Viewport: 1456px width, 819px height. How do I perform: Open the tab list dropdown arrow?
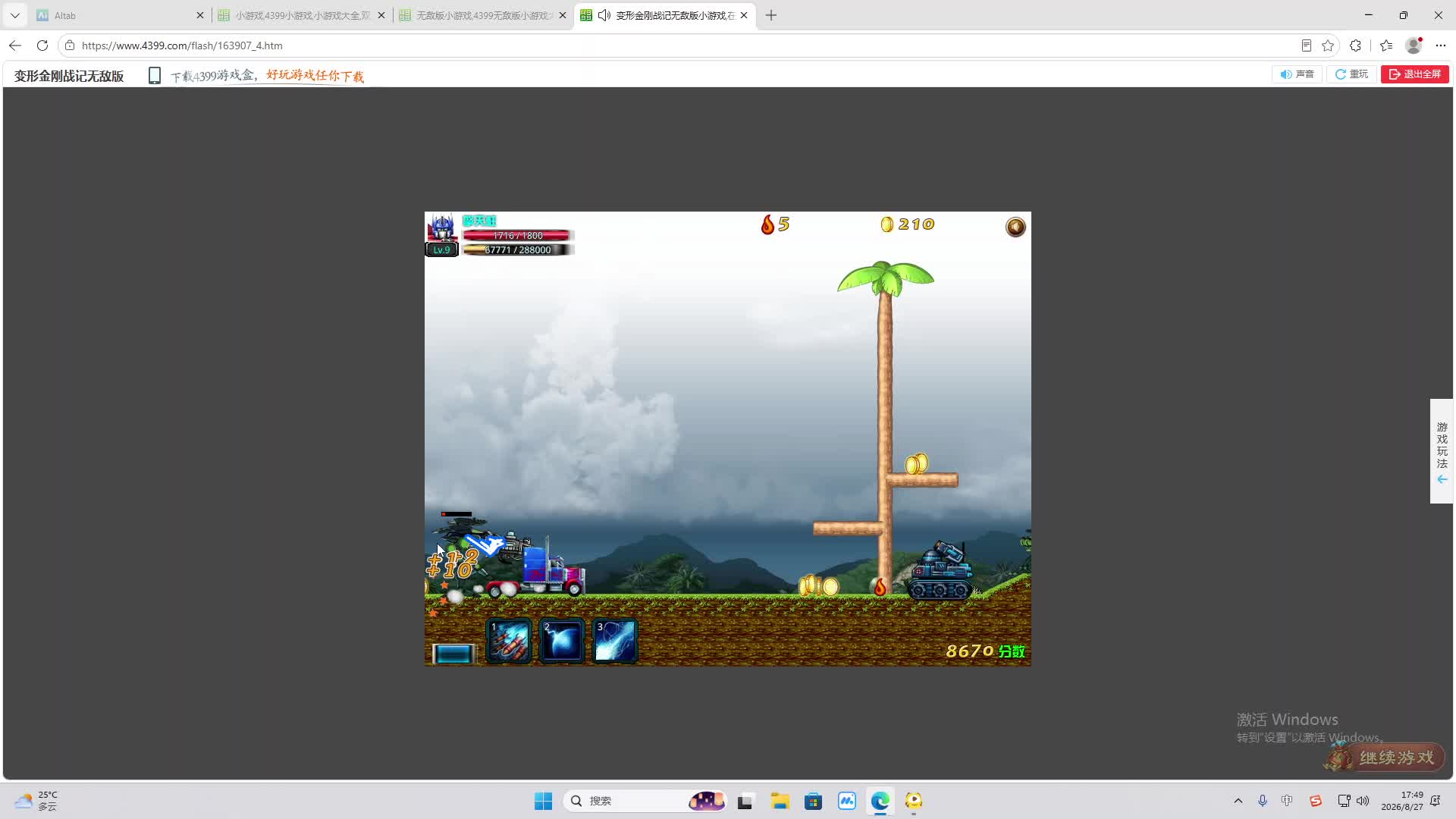(15, 15)
